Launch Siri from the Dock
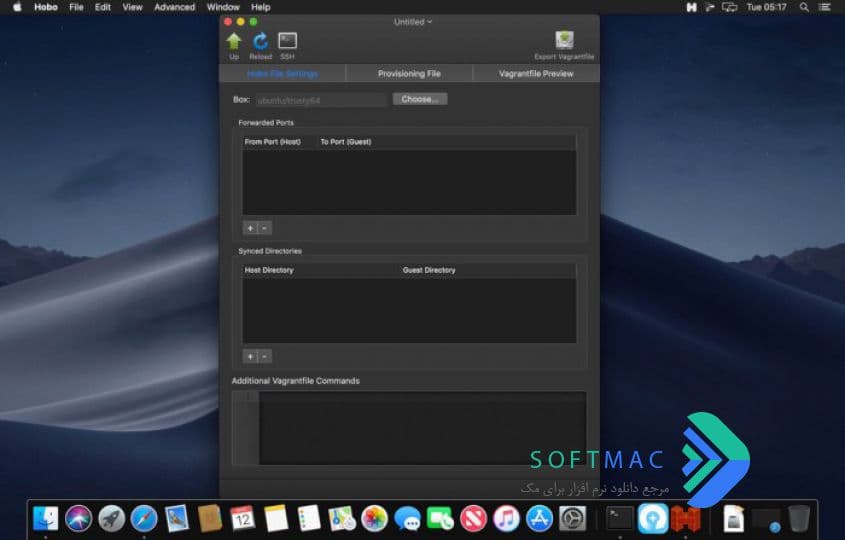Screen dimensions: 845x540 tap(79, 519)
